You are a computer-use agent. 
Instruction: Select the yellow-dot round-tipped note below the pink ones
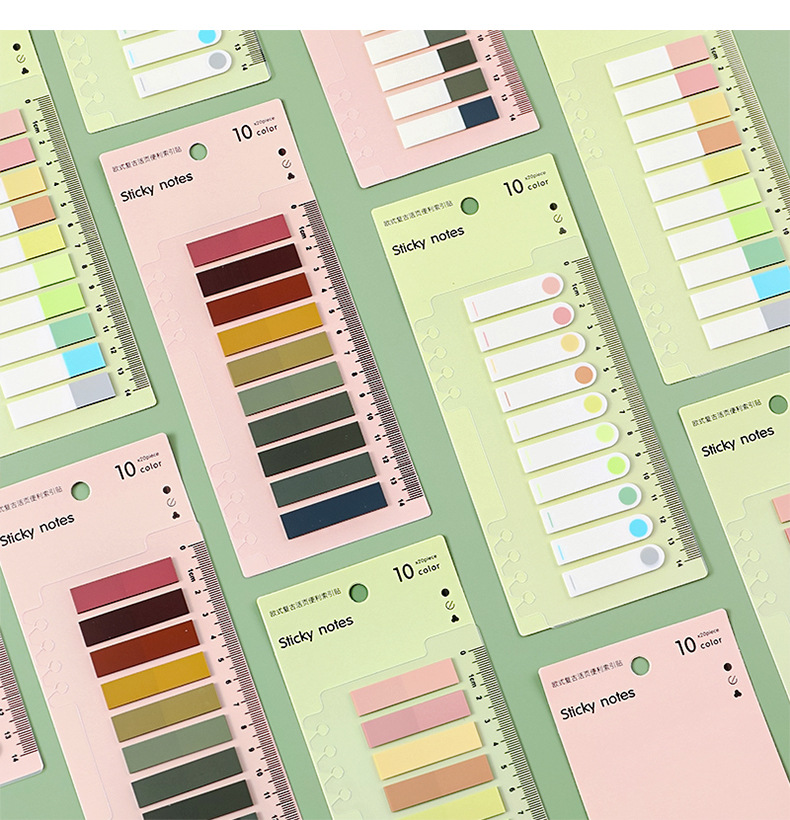535,356
